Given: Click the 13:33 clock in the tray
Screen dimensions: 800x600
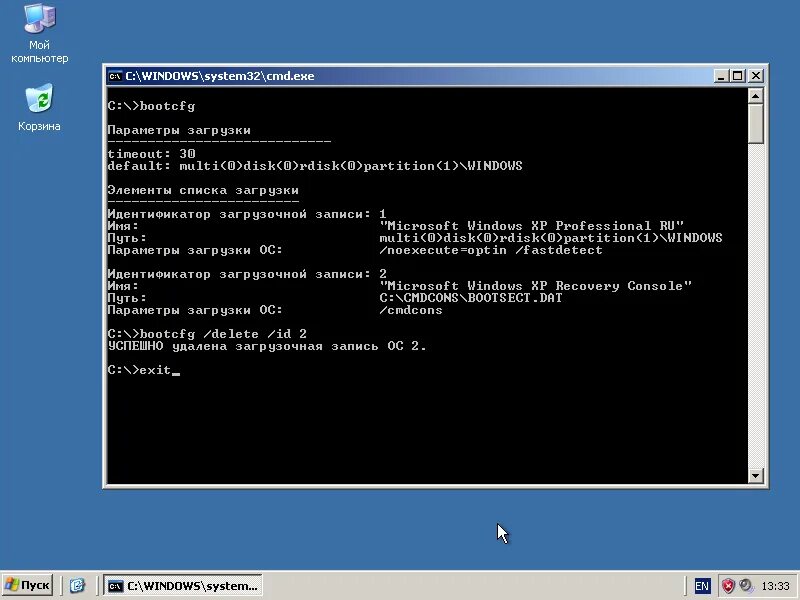Looking at the screenshot, I should [x=775, y=586].
